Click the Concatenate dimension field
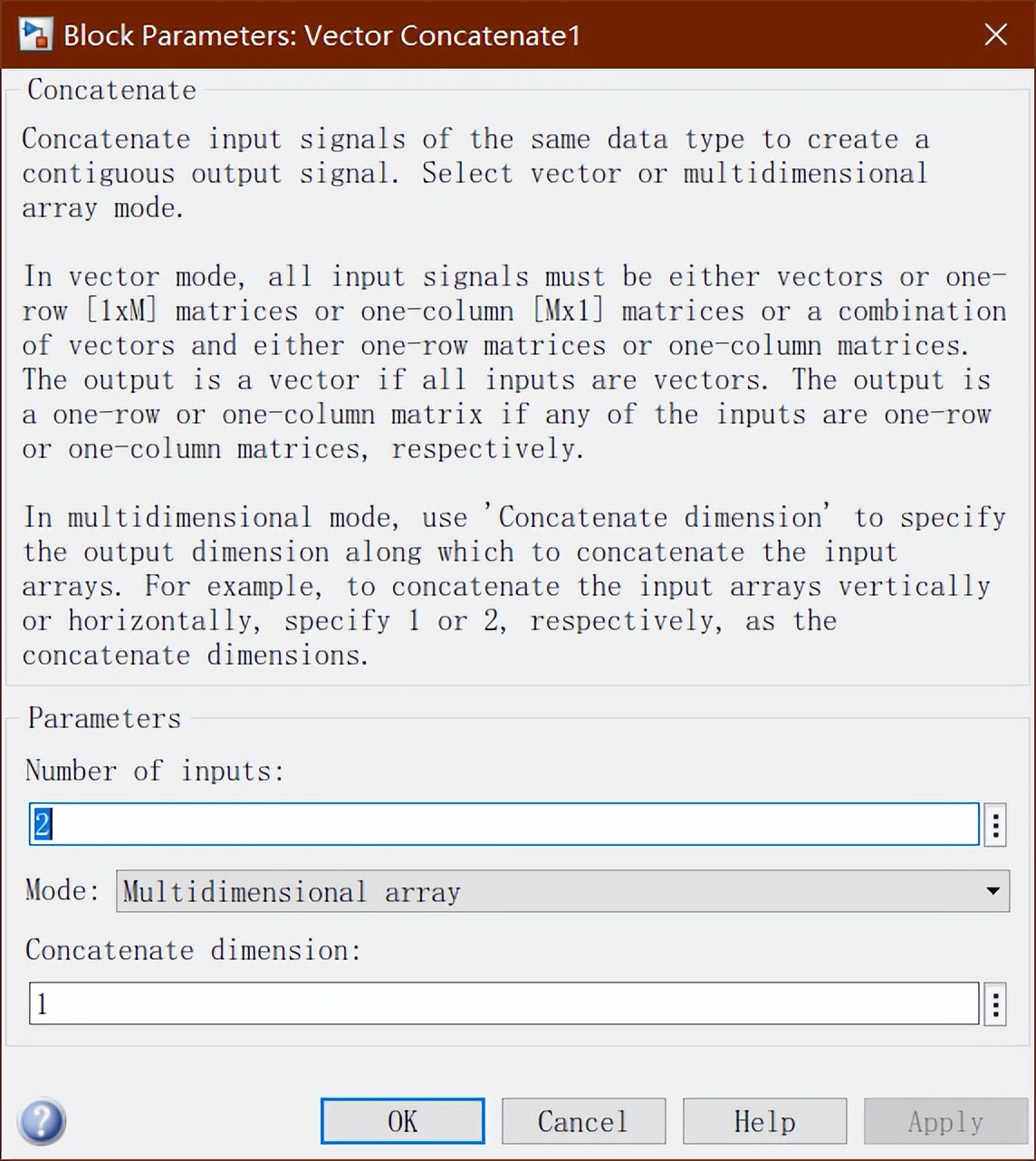Screen dimensions: 1036x1161 (504, 1003)
